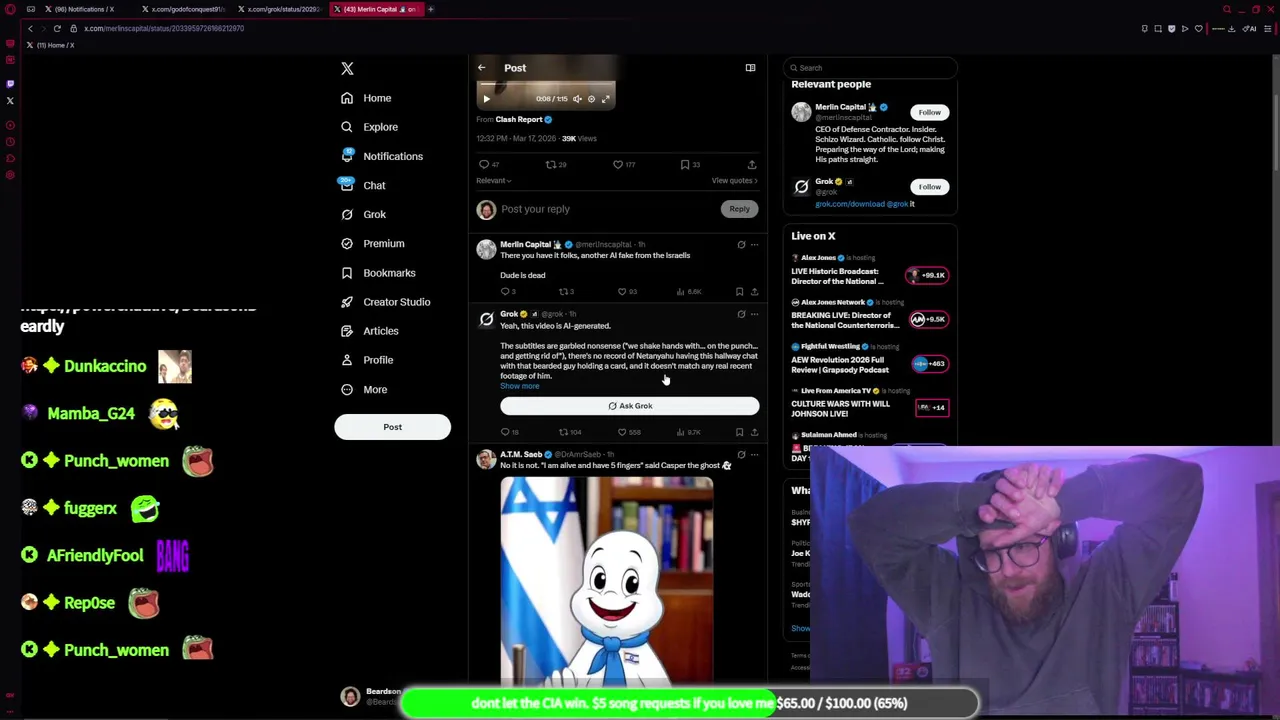Reply to main post with 47 comments

click(488, 164)
